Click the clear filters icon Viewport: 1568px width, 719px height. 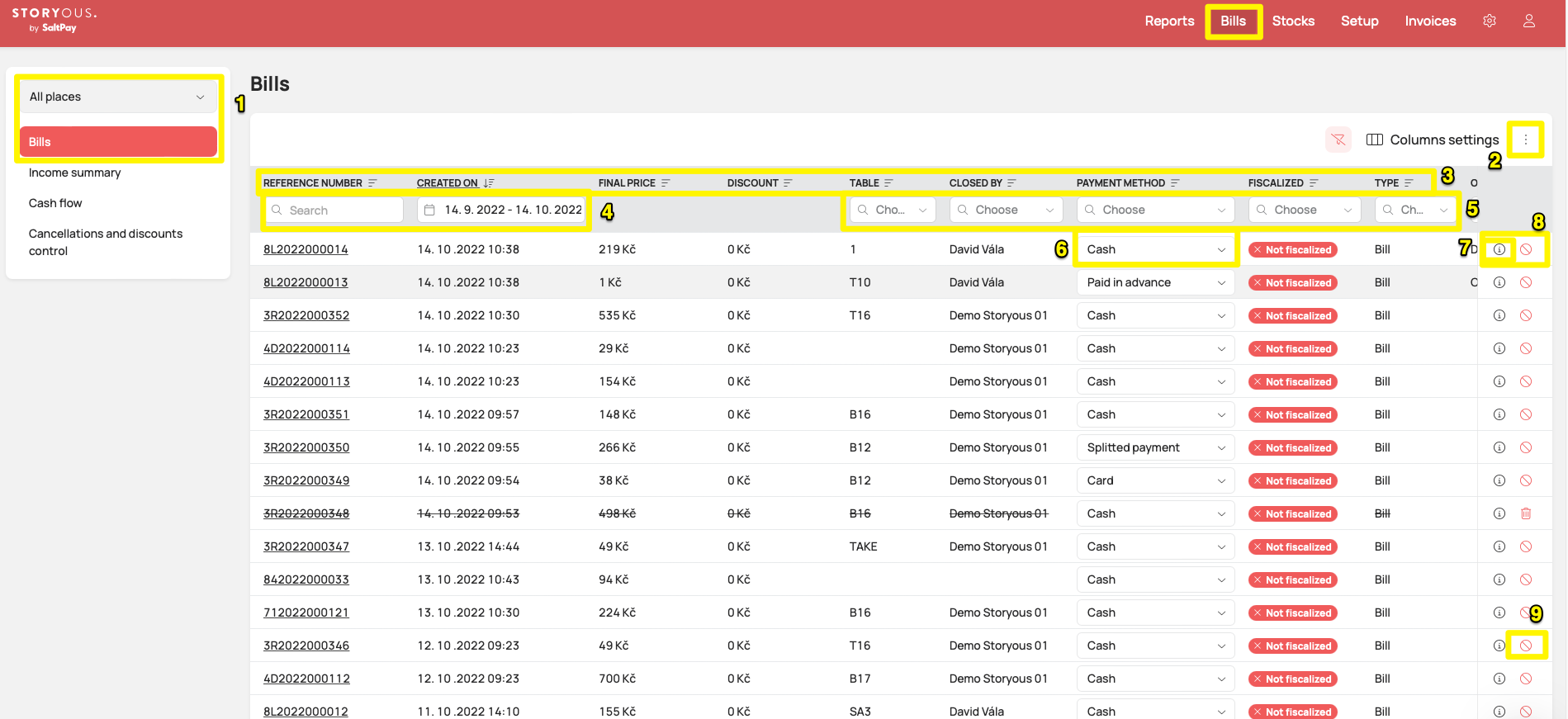(1338, 140)
